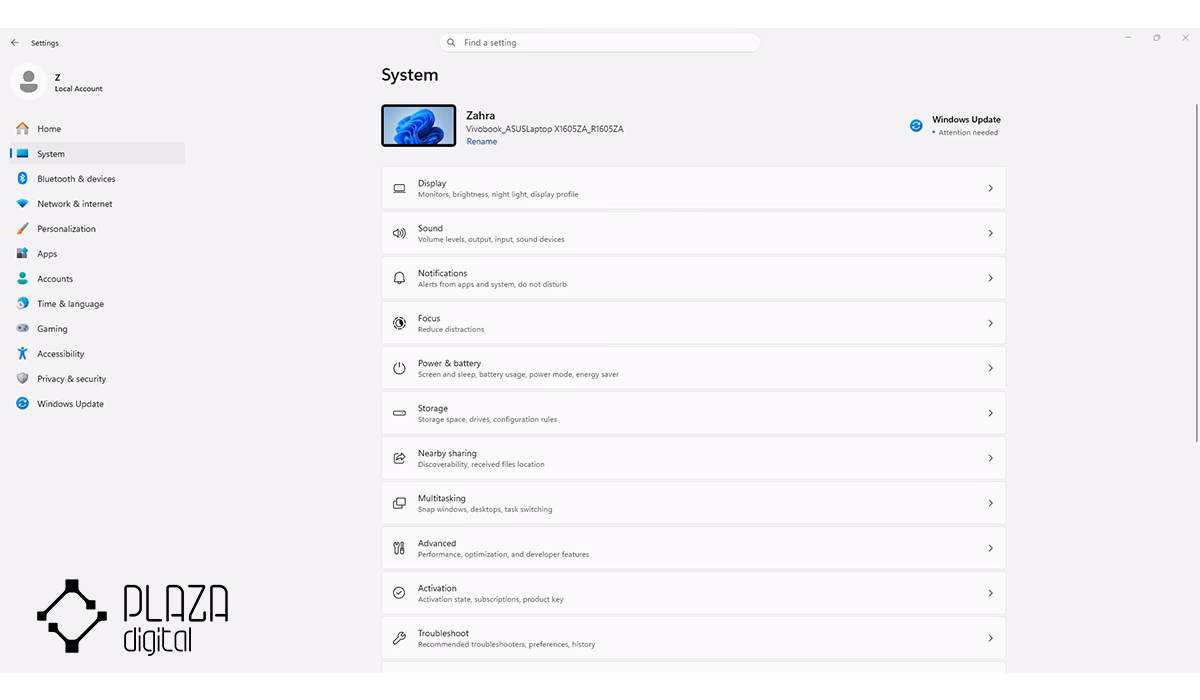Click 'Vivobook_ASUSLaptop X1605ZA_R1605ZA' device name

(x=545, y=129)
